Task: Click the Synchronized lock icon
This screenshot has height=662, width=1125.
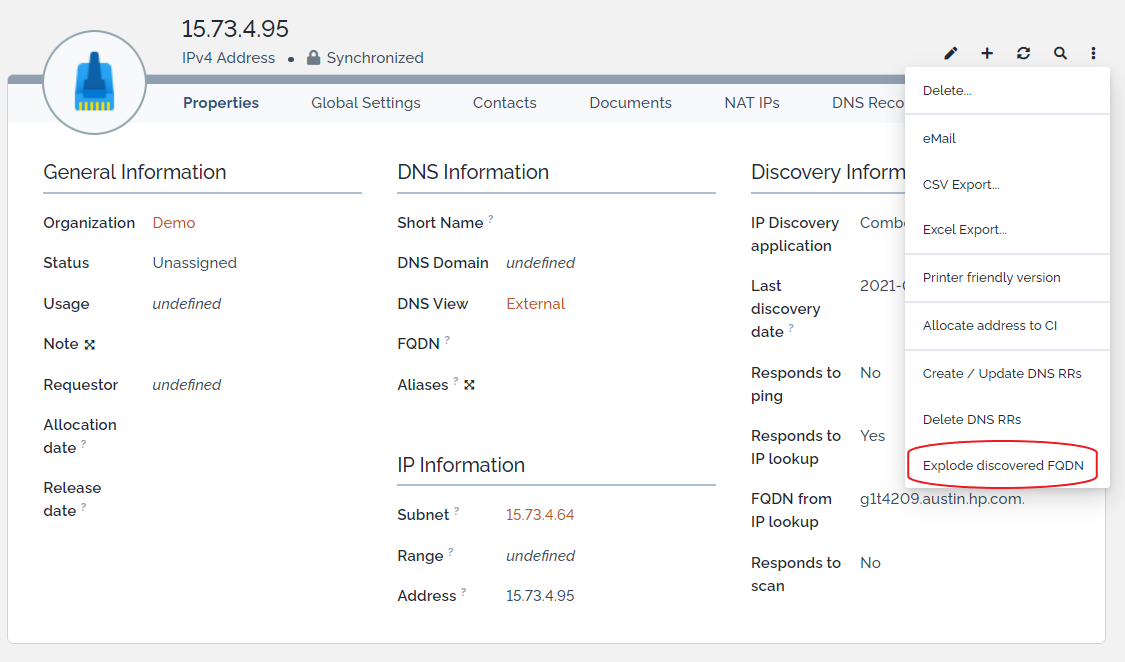Action: point(313,58)
